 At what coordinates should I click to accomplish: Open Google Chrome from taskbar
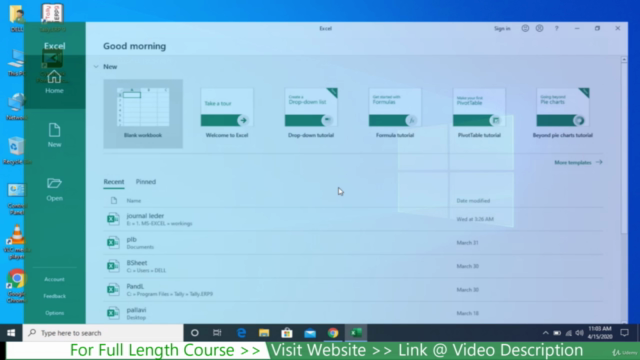[x=333, y=333]
